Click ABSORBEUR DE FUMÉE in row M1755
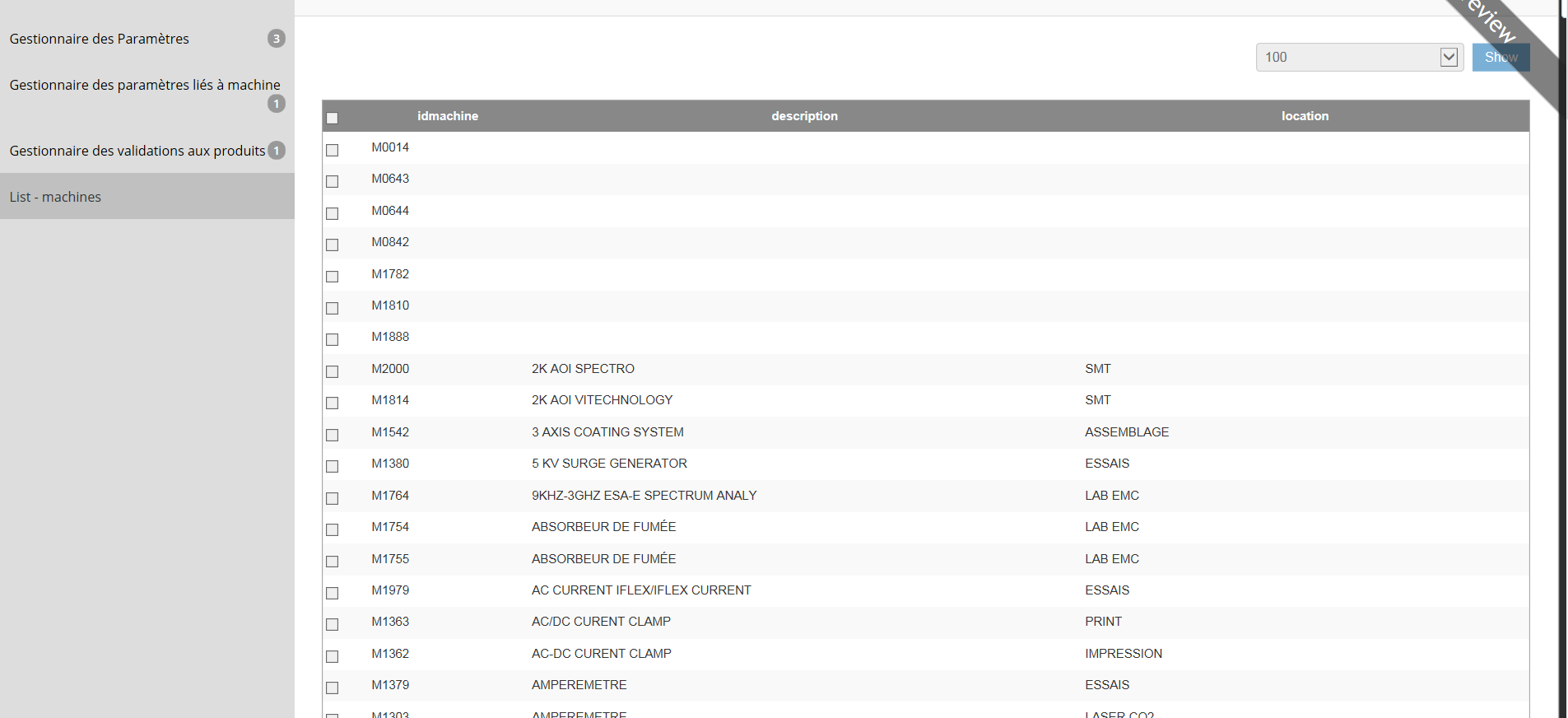The height and width of the screenshot is (718, 1568). [x=603, y=559]
